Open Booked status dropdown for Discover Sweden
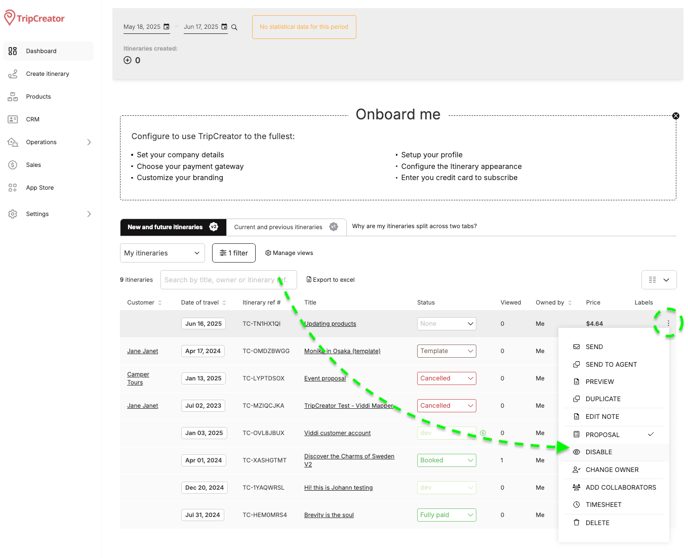The image size is (688, 558). coord(447,460)
